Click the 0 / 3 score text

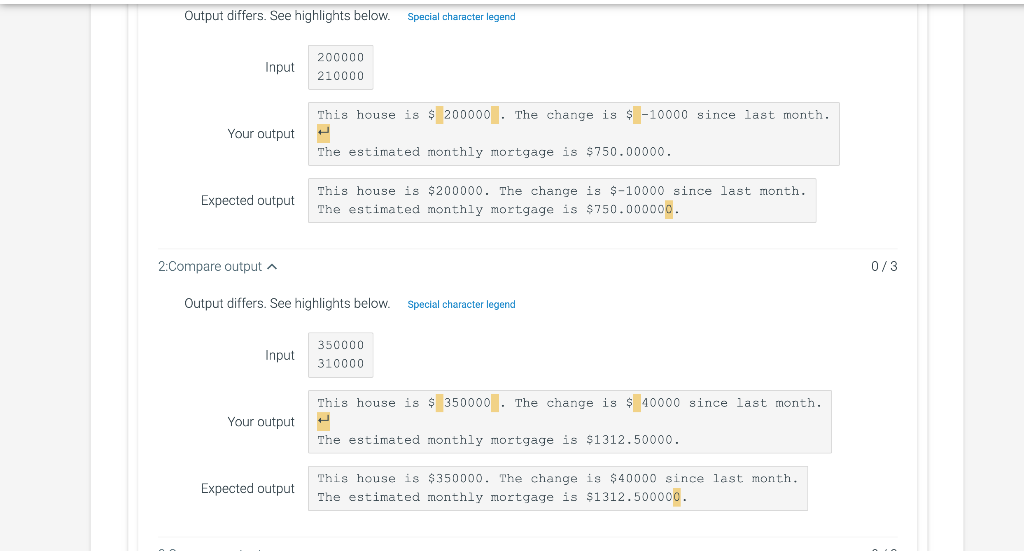tap(884, 266)
